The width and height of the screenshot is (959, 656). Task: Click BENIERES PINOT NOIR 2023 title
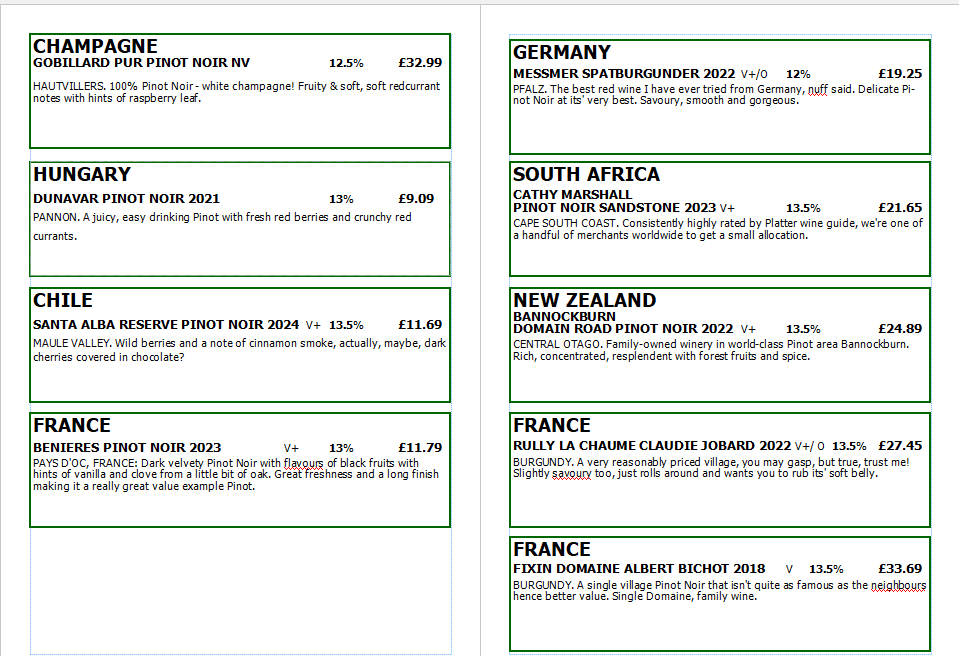[x=127, y=448]
